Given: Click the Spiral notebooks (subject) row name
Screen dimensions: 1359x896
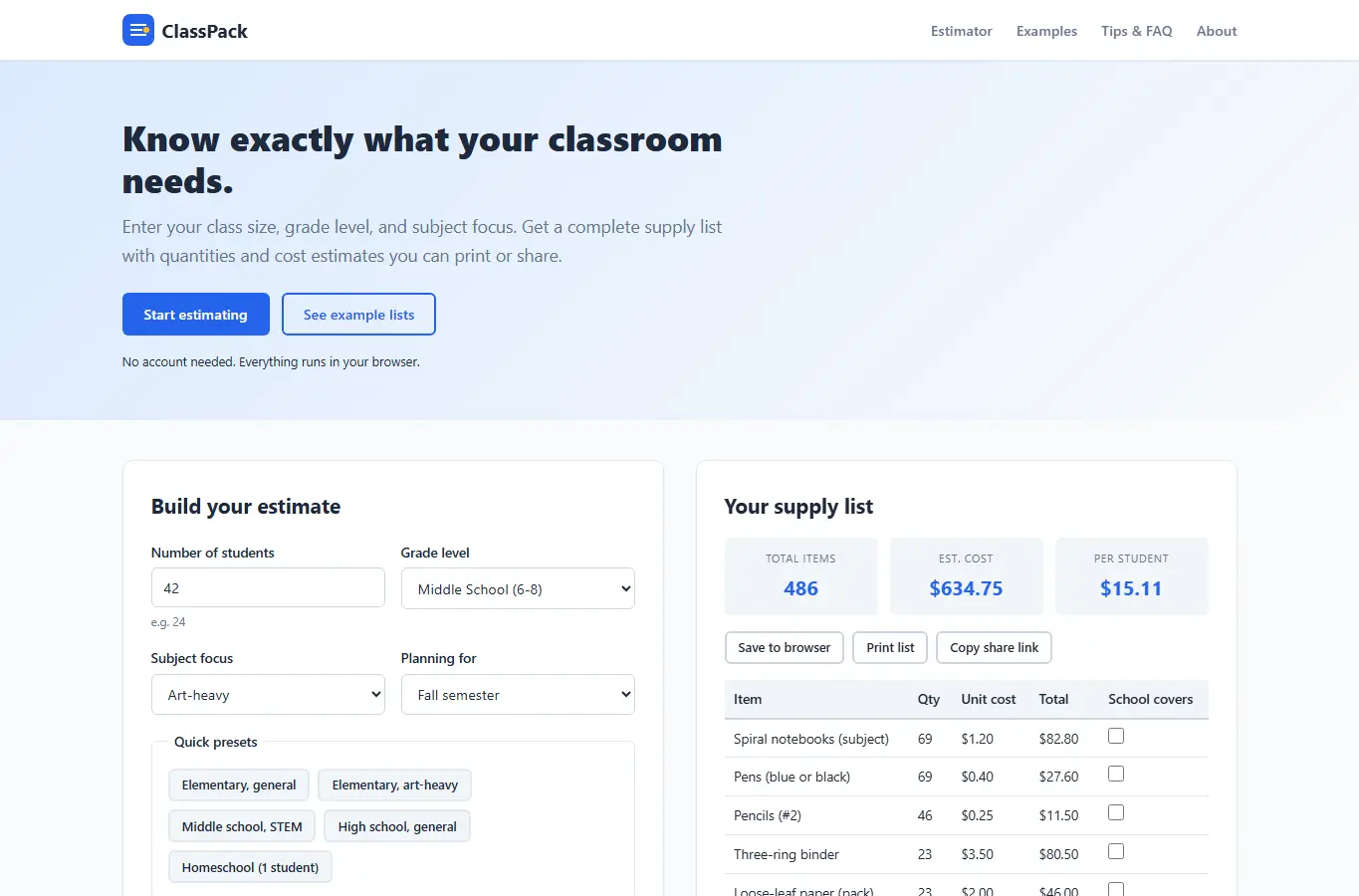Looking at the screenshot, I should pos(811,739).
